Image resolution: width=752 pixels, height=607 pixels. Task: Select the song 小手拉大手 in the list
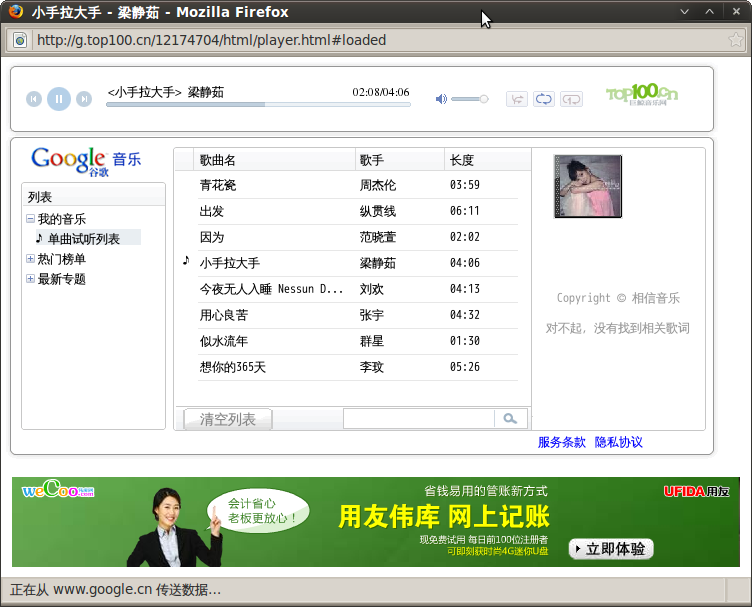pyautogui.click(x=230, y=263)
